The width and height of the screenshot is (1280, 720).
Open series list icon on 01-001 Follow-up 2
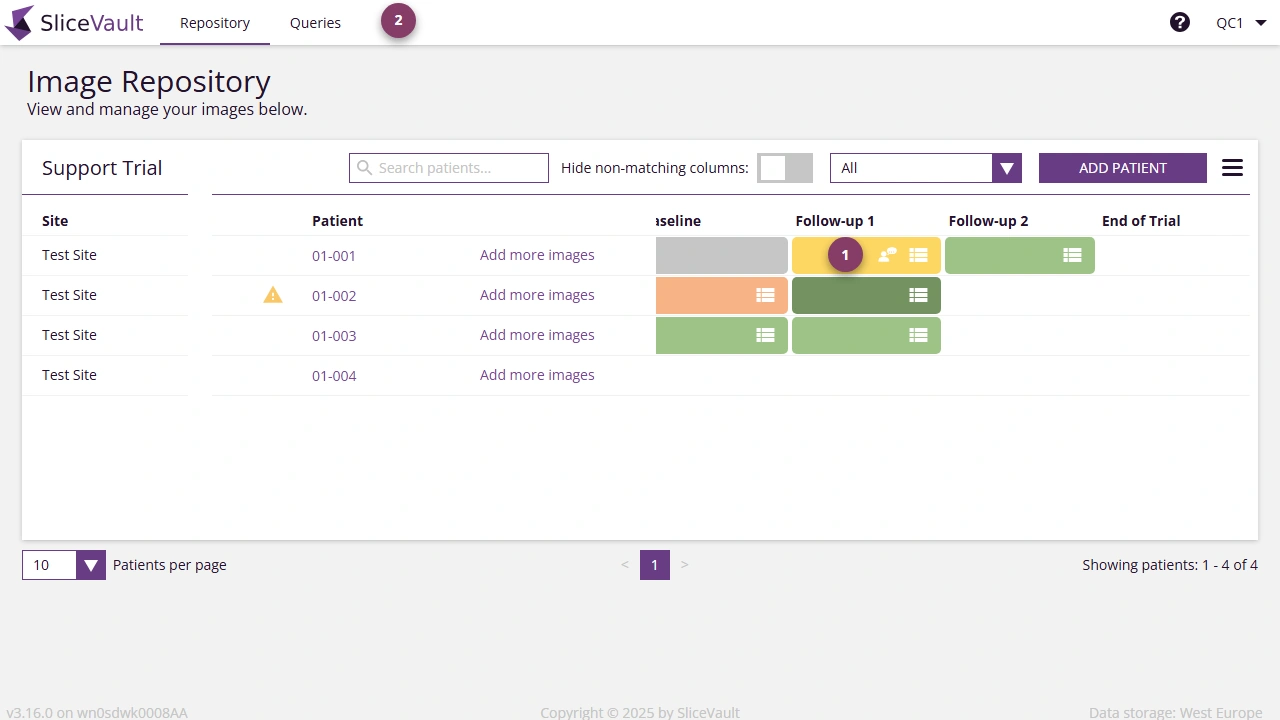coord(1072,255)
